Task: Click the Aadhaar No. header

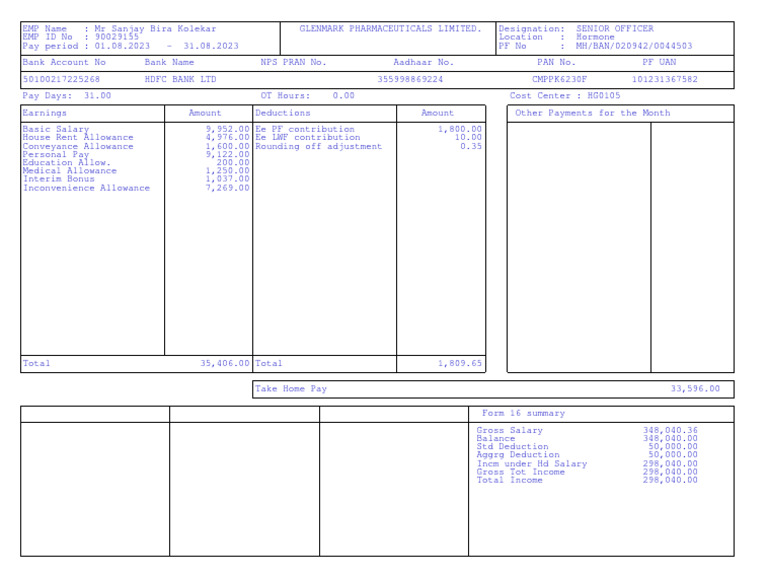Action: [424, 62]
